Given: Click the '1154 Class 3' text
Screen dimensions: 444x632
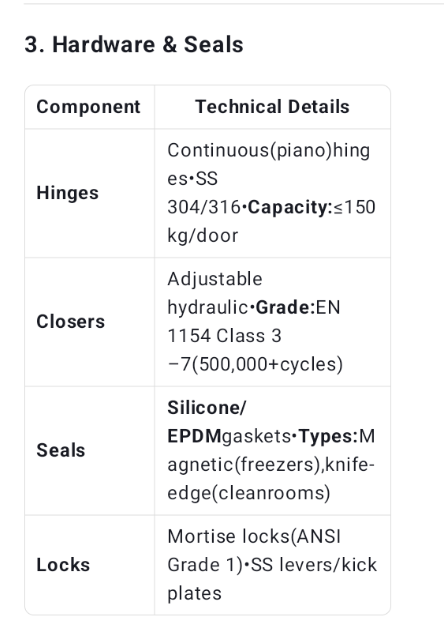Looking at the screenshot, I should click(224, 336).
